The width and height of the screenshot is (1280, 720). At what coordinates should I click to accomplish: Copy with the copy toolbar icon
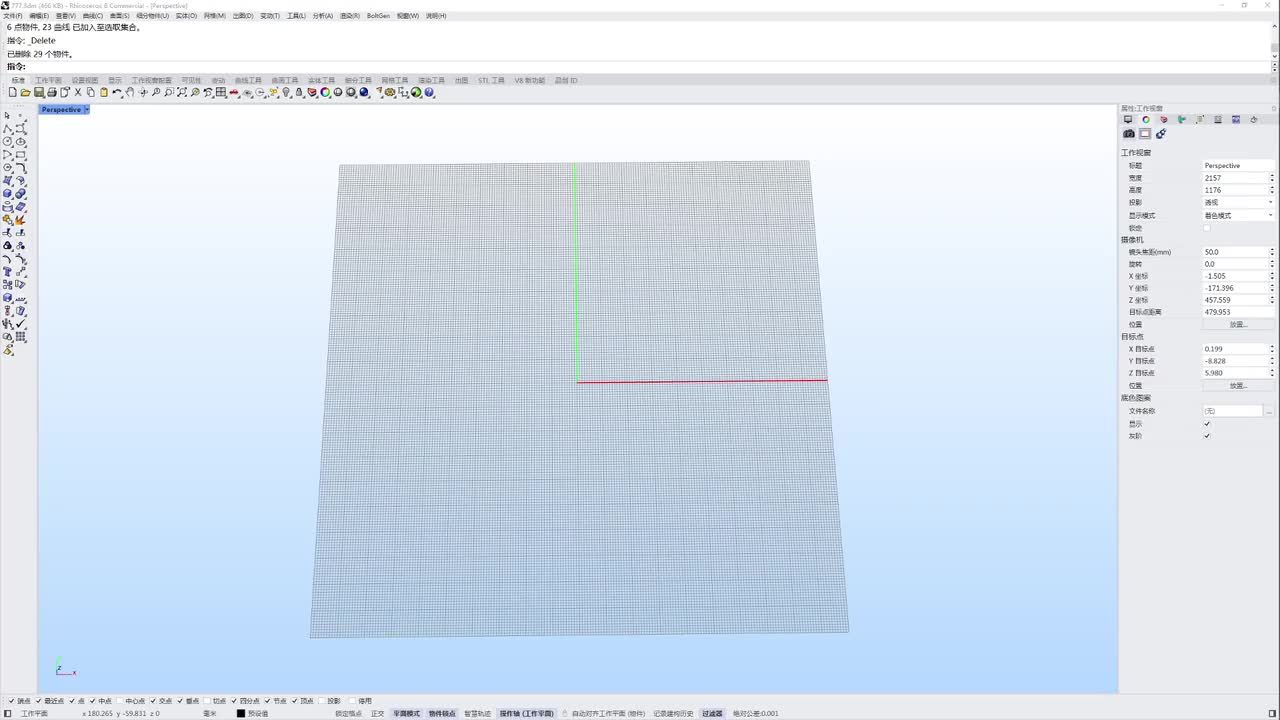pyautogui.click(x=91, y=92)
